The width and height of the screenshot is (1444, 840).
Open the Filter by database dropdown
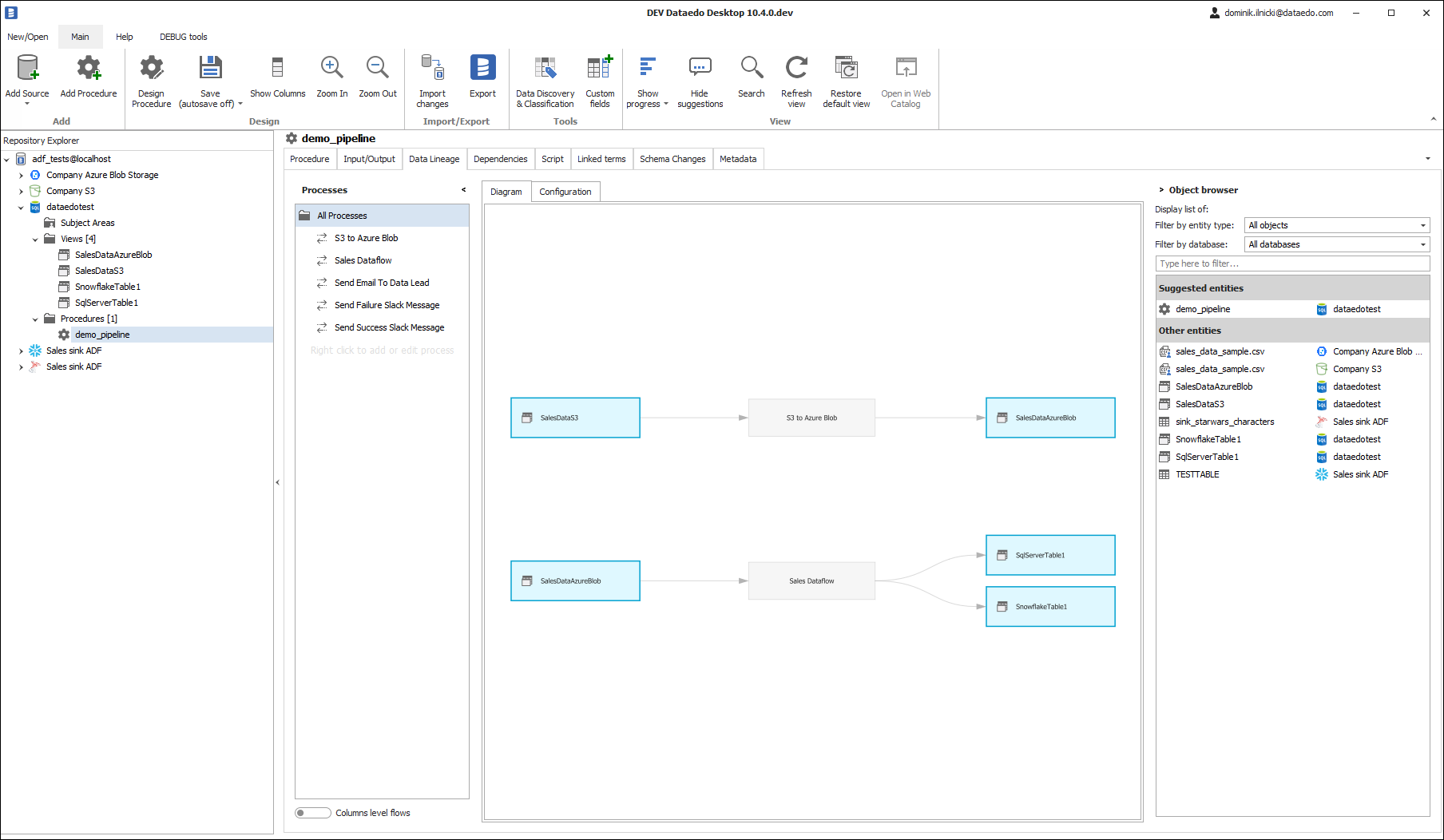1336,244
